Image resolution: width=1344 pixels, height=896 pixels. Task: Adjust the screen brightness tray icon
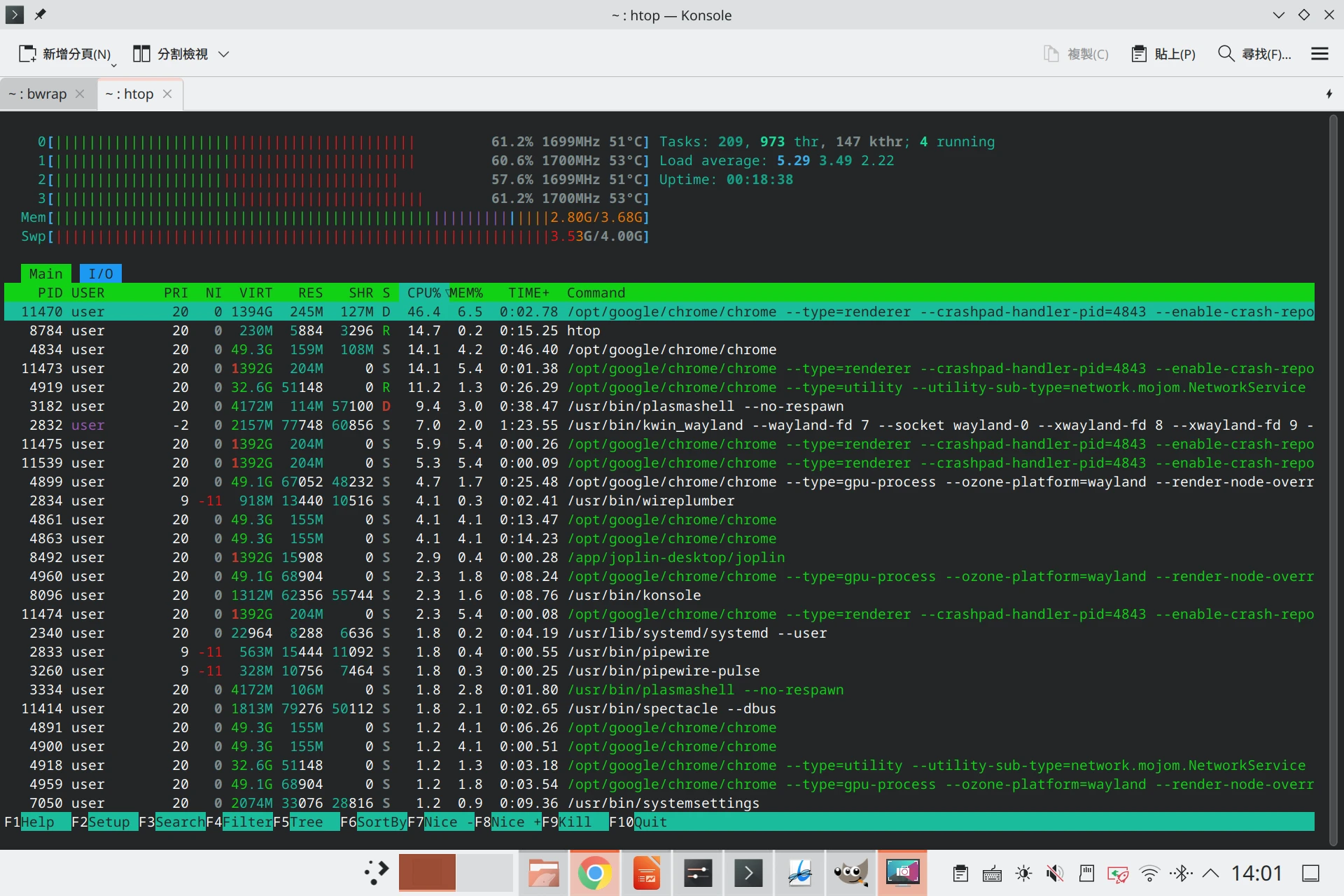(x=1023, y=873)
